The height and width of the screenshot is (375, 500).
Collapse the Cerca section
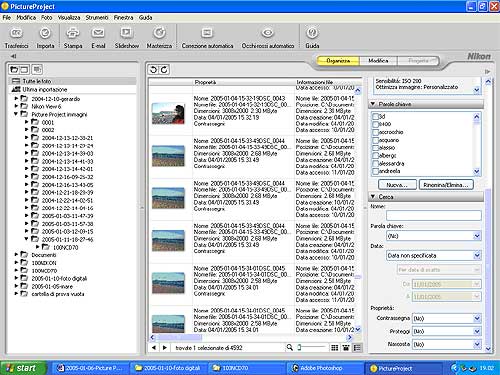(373, 196)
